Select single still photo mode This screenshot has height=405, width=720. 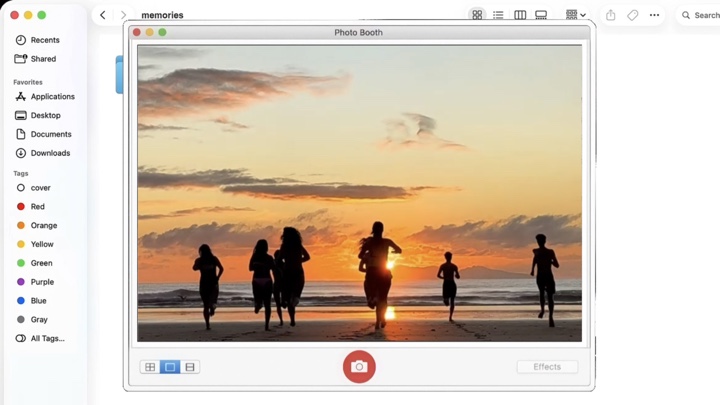(170, 367)
